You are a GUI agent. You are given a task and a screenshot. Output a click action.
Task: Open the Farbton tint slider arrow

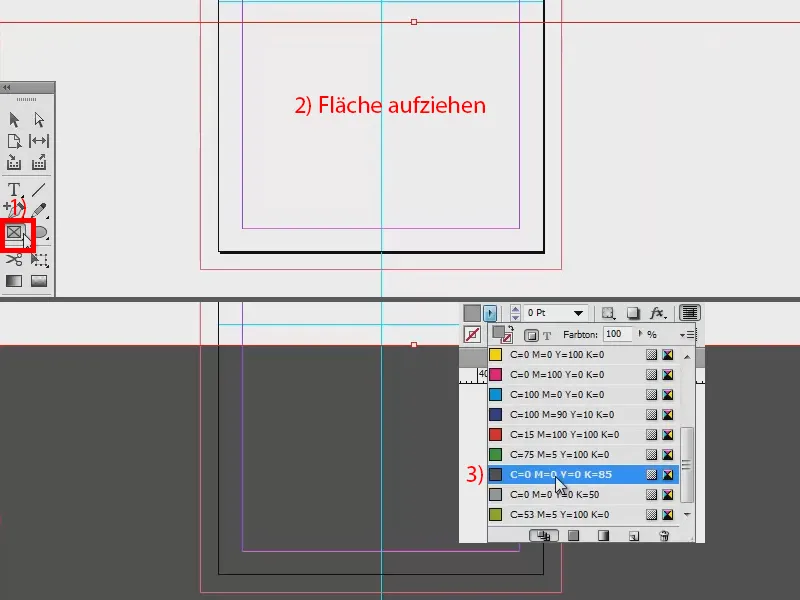pos(640,334)
